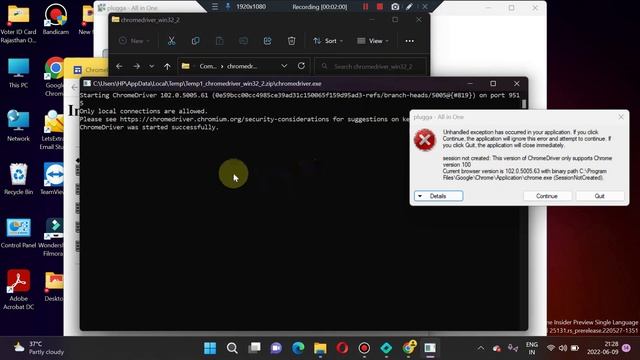
Task: Open the weather widget showing 37°C
Action: coord(39,348)
